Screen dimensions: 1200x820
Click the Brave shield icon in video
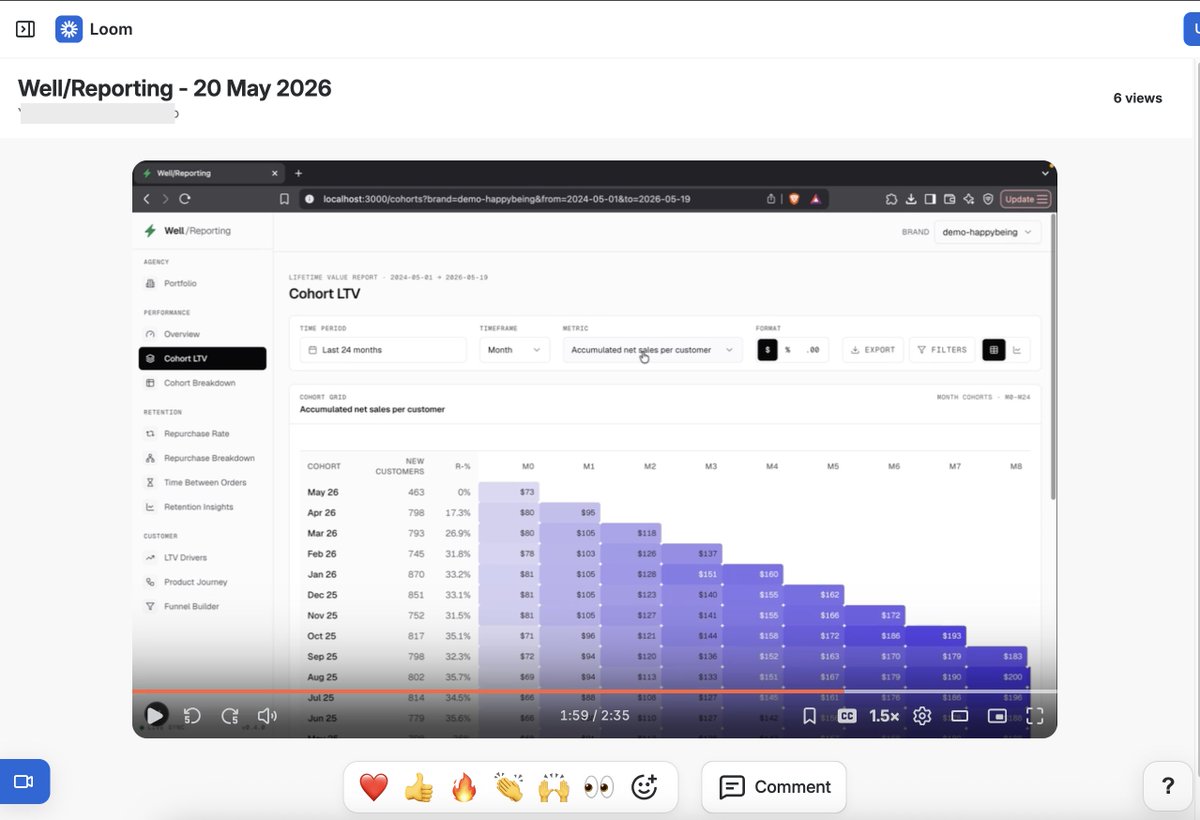795,199
